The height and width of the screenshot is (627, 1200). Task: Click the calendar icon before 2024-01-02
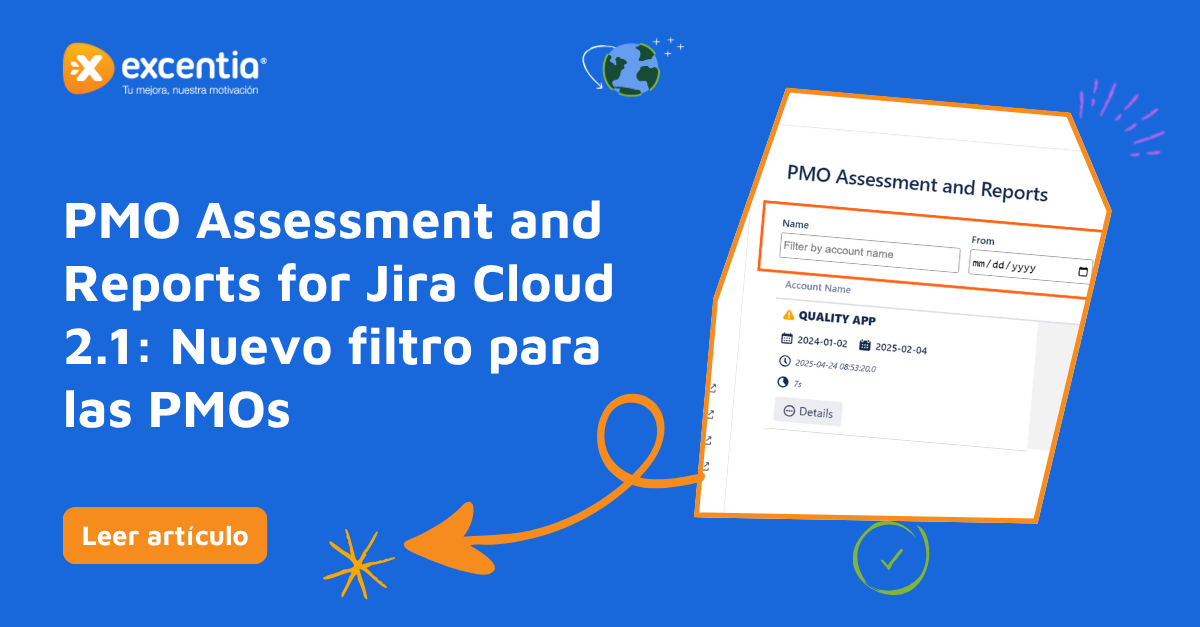pyautogui.click(x=787, y=339)
